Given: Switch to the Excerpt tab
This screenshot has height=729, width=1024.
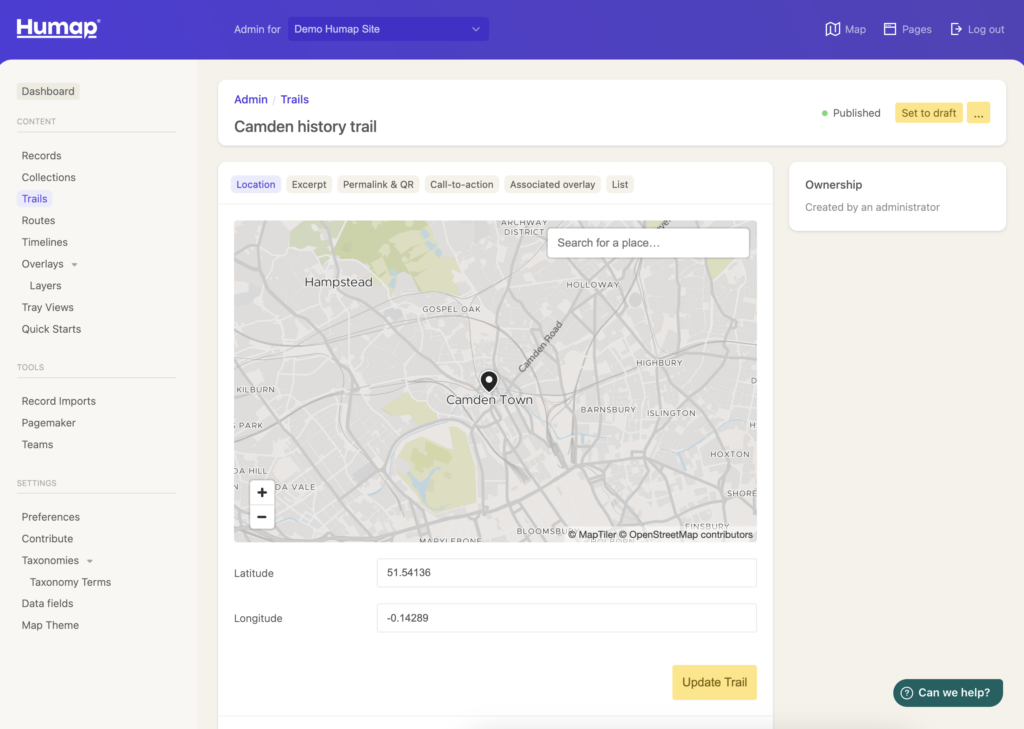Looking at the screenshot, I should point(309,184).
